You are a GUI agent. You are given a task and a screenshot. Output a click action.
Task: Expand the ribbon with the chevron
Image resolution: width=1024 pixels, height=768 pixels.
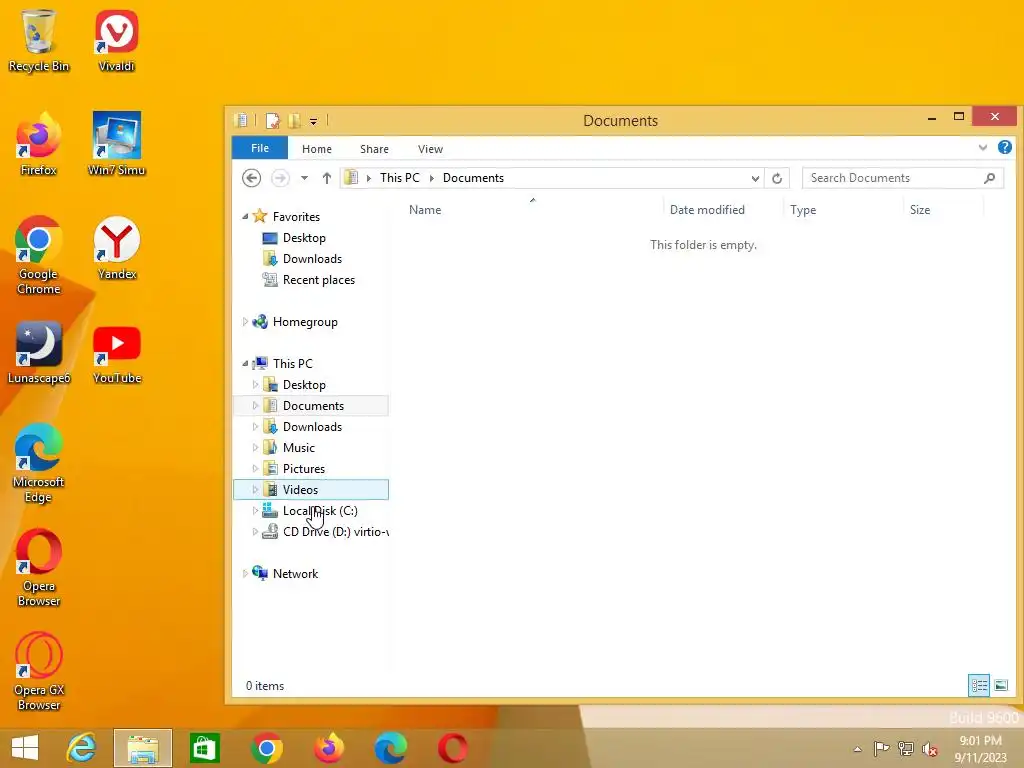[982, 148]
